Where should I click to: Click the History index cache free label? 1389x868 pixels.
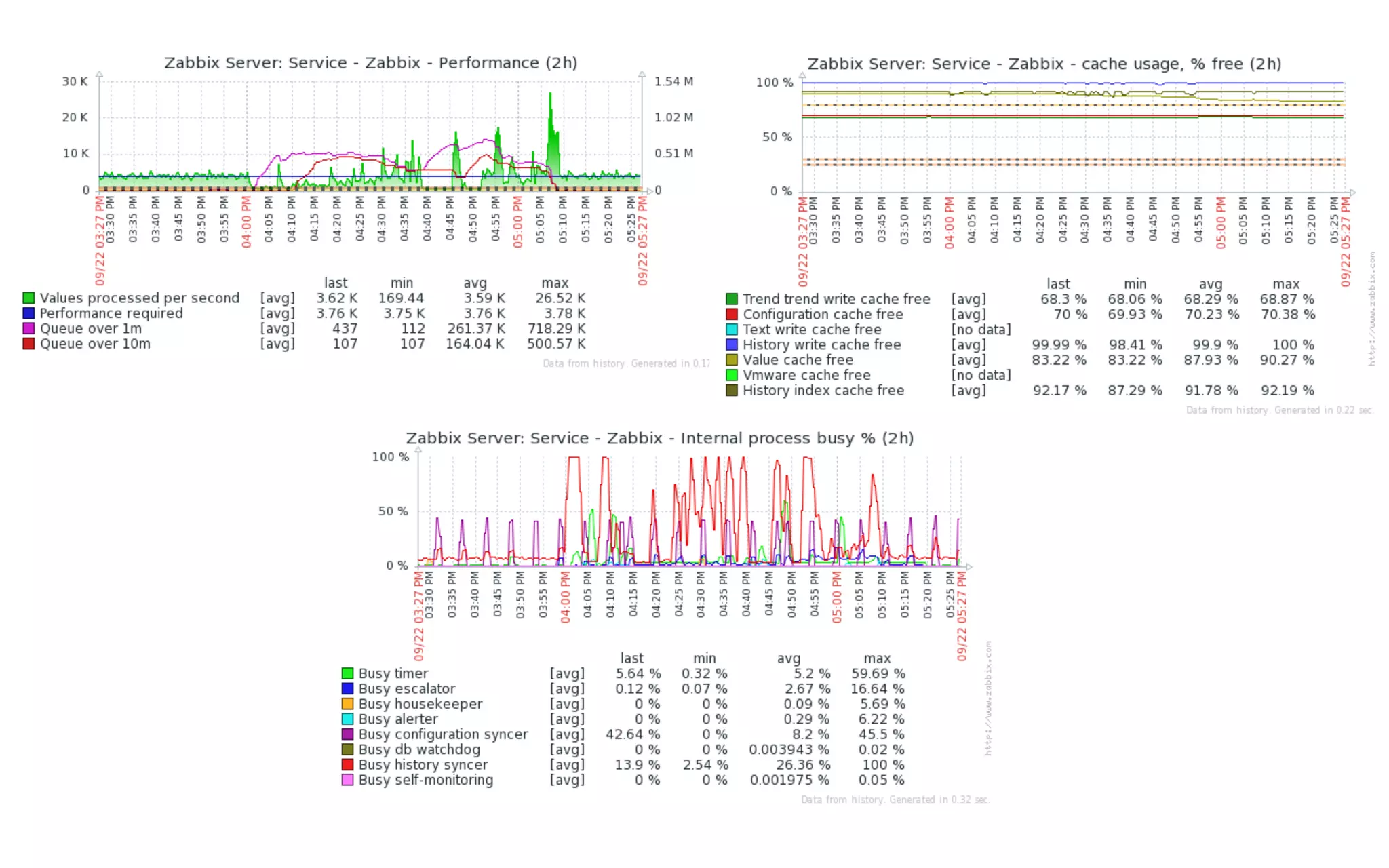pos(823,391)
